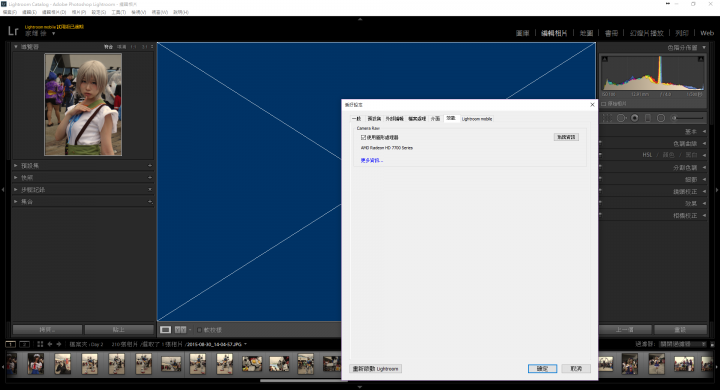Click the histogram graph area
The width and height of the screenshot is (720, 390).
(652, 72)
